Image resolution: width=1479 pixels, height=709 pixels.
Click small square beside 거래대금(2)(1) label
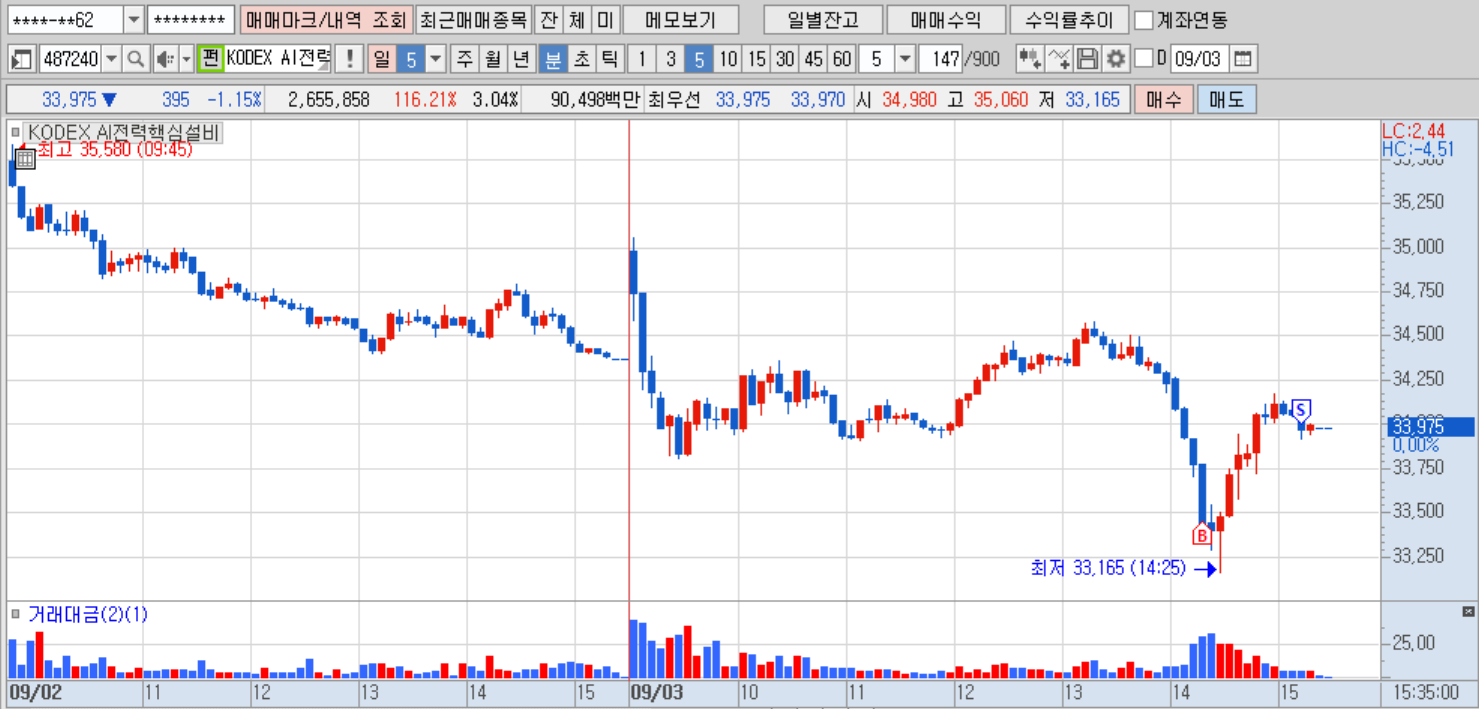click(x=15, y=615)
